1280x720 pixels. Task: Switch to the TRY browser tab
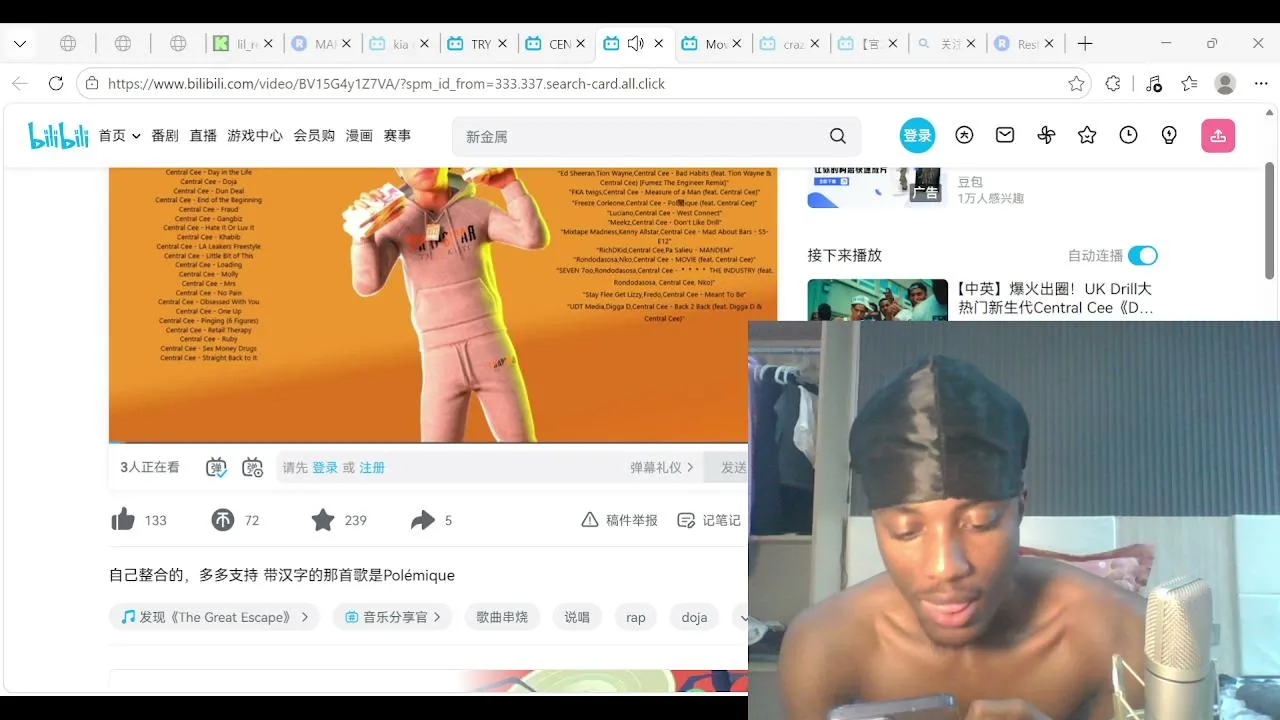point(475,44)
